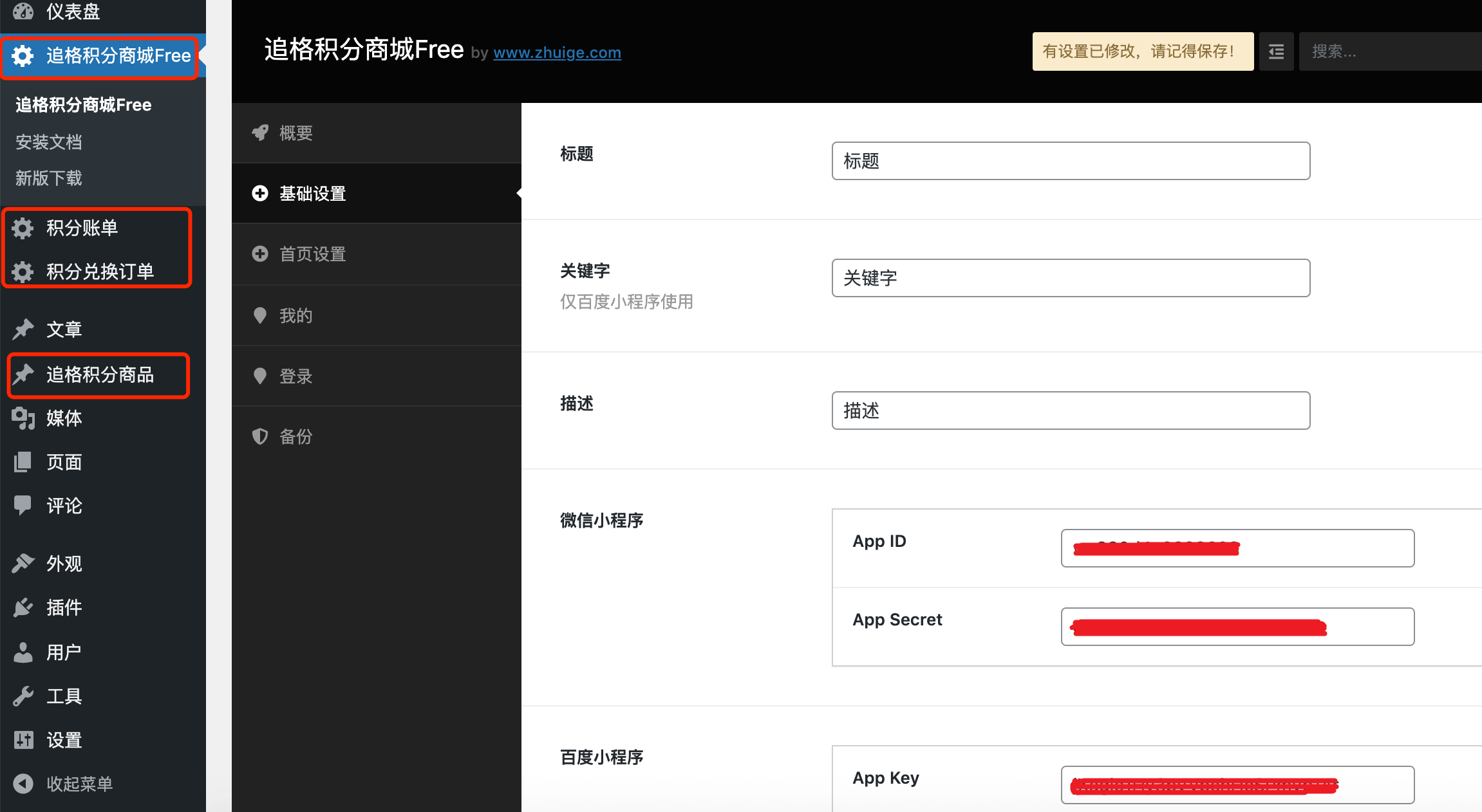Switch to the 首页设置 tab
This screenshot has width=1482, height=812.
coord(377,254)
